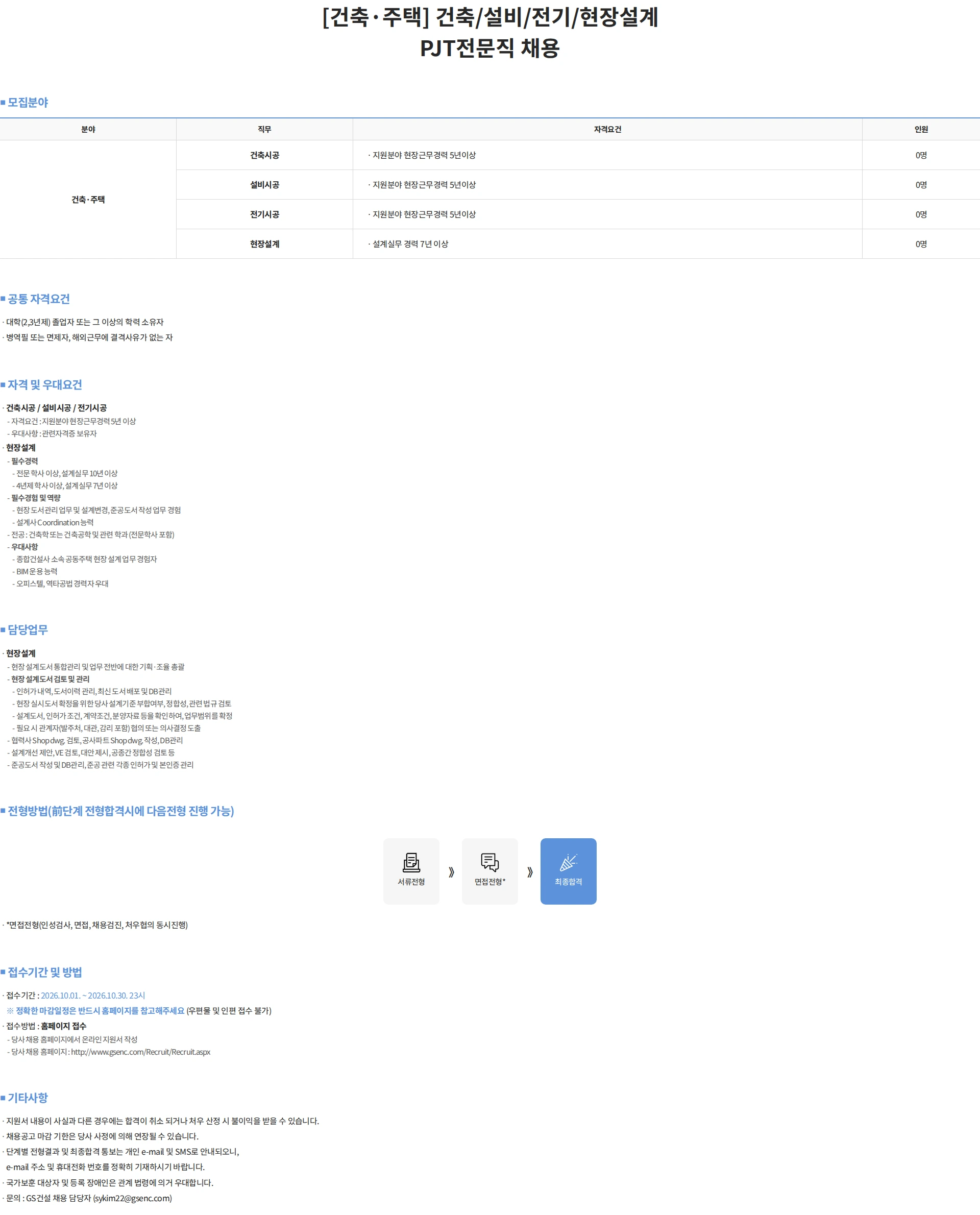Click 0명 headcount in 현장설계 row
Viewport: 980px width, 1215px height.
click(921, 244)
